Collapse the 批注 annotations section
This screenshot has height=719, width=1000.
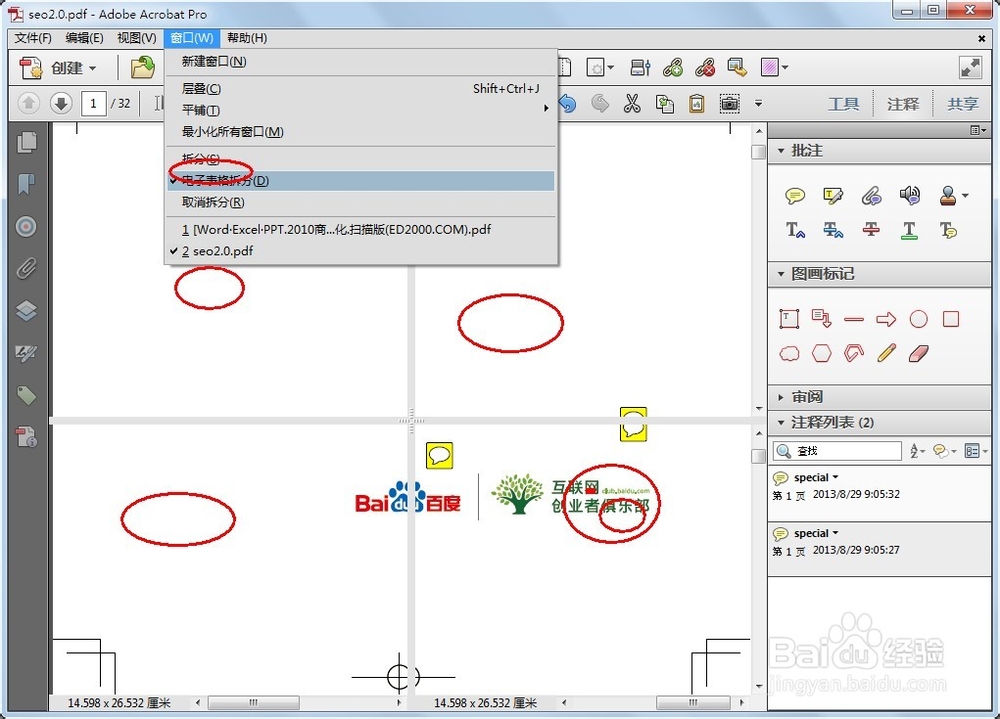click(781, 151)
